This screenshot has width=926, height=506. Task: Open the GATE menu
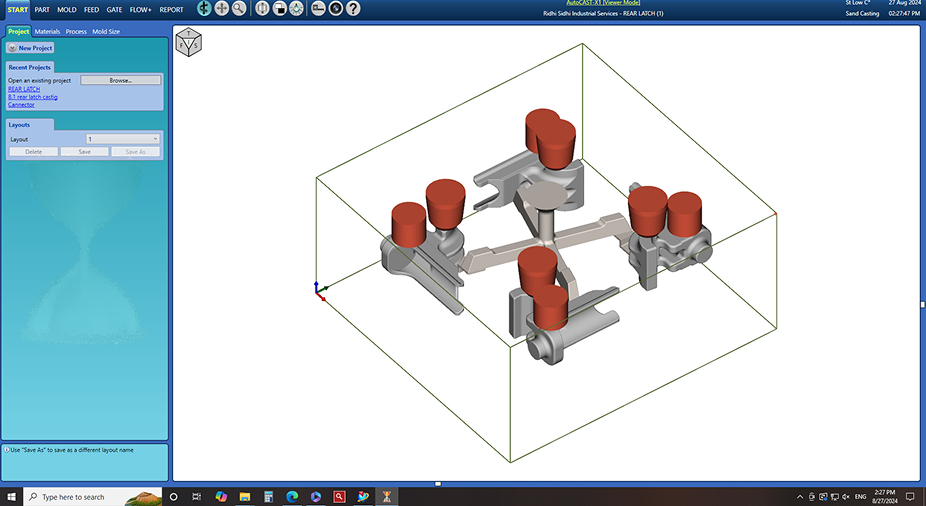pyautogui.click(x=114, y=9)
